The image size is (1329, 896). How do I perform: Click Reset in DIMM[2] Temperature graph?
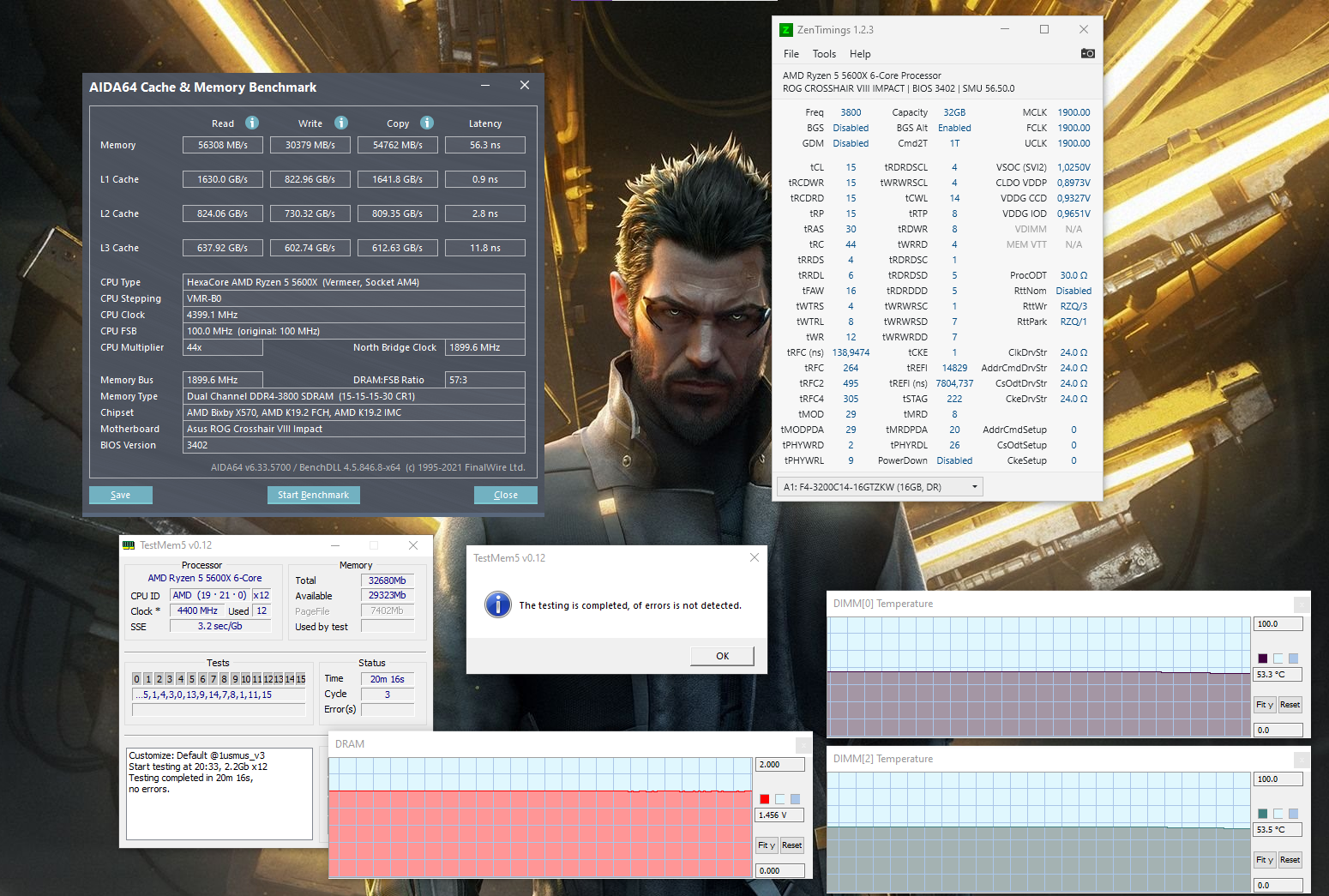(1290, 860)
